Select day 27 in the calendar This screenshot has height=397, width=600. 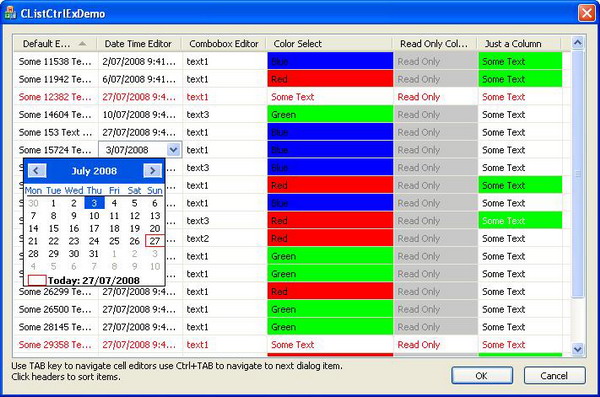pyautogui.click(x=155, y=241)
